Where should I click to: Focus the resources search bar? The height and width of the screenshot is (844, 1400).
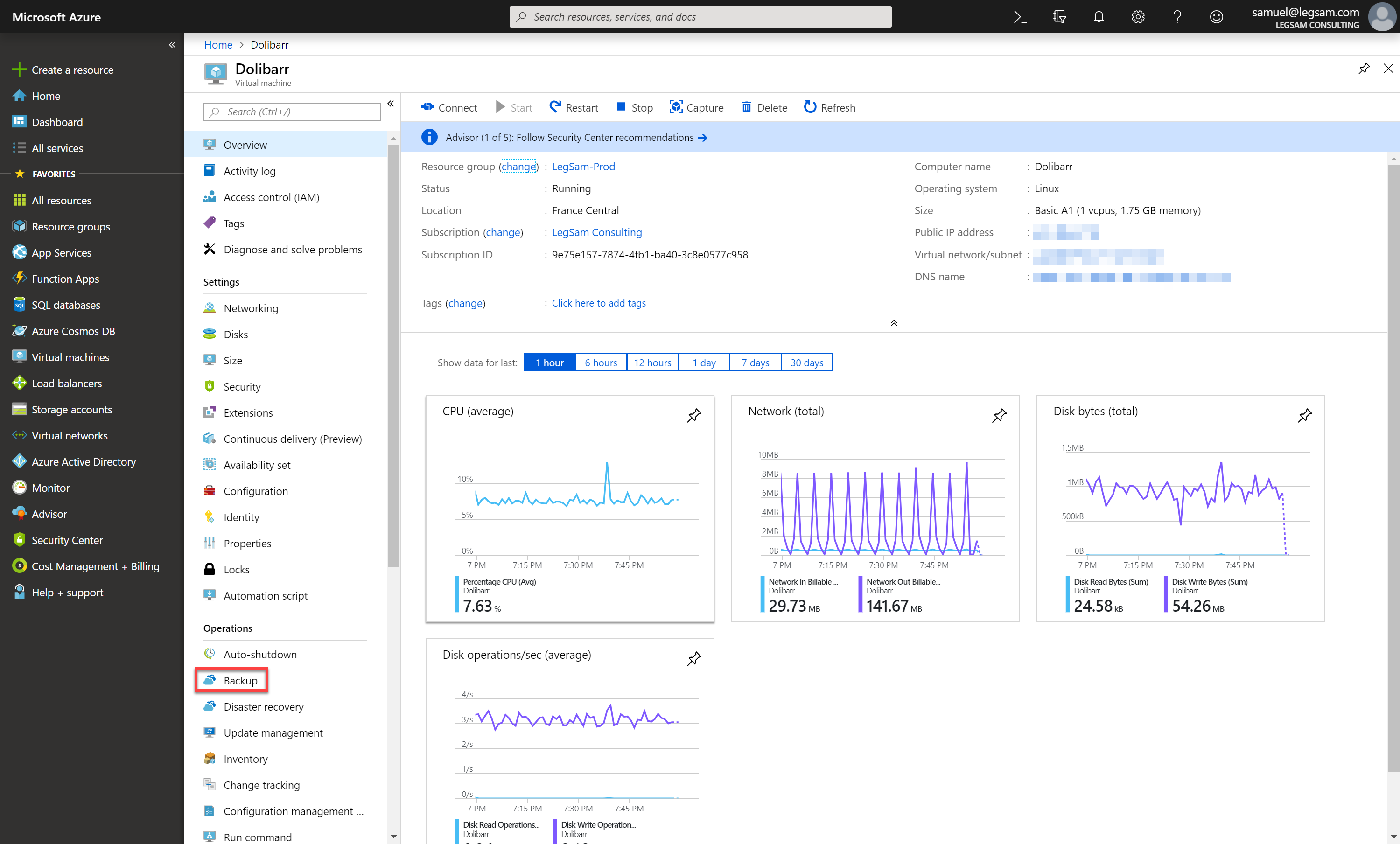700,16
